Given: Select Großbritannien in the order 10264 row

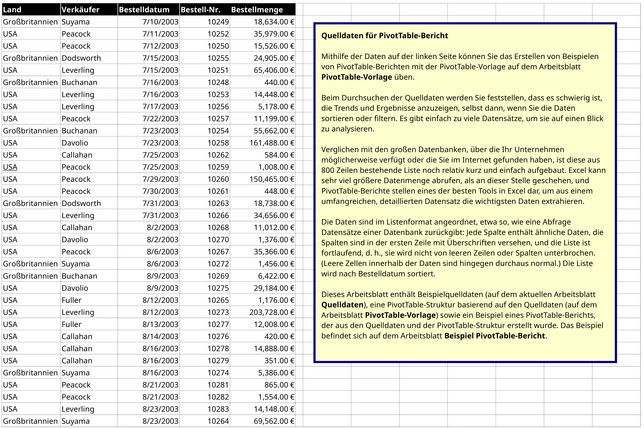Looking at the screenshot, I should pyautogui.click(x=31, y=421).
